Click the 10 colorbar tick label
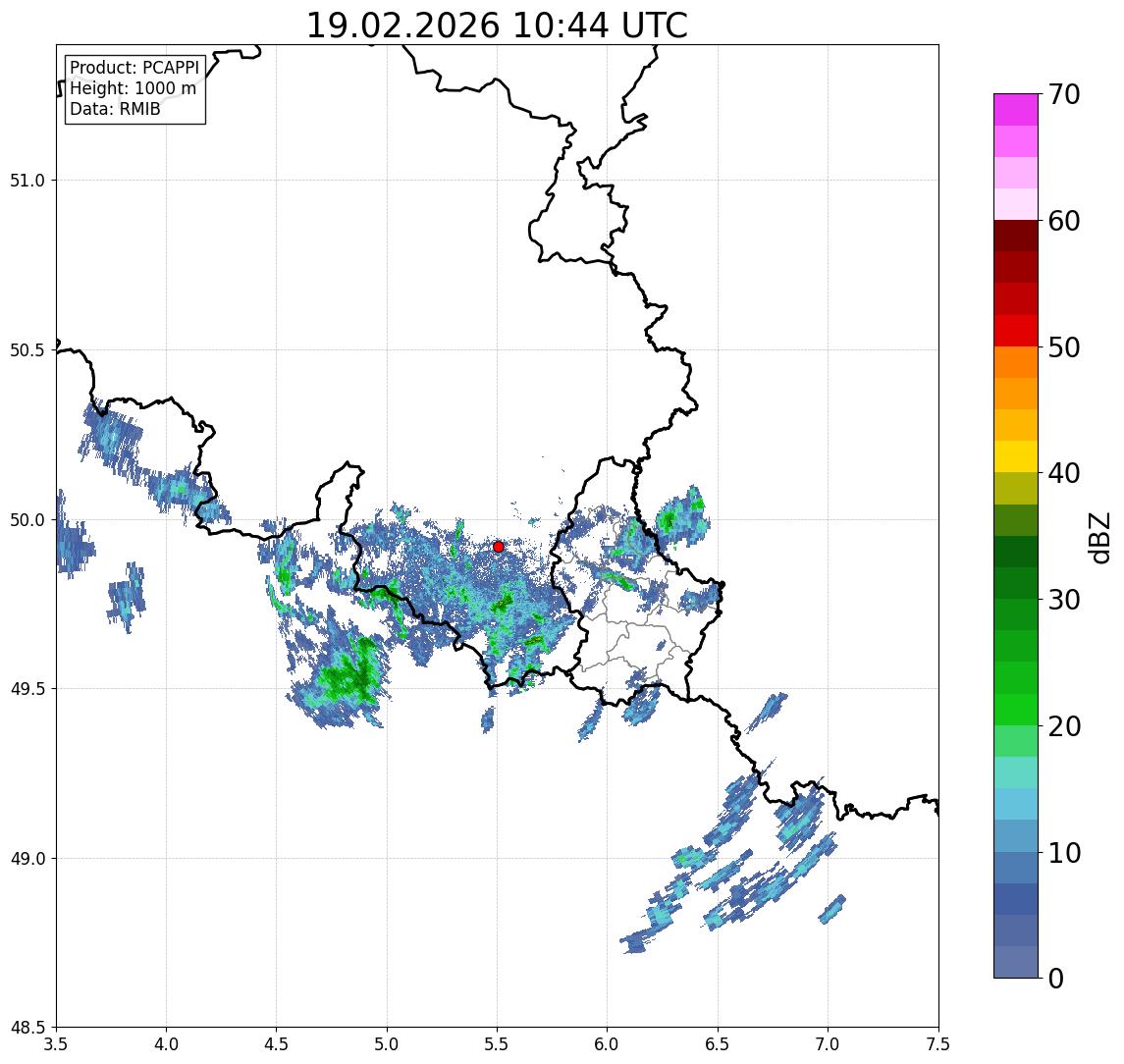Screen dimensions: 1124x1064 (1063, 853)
